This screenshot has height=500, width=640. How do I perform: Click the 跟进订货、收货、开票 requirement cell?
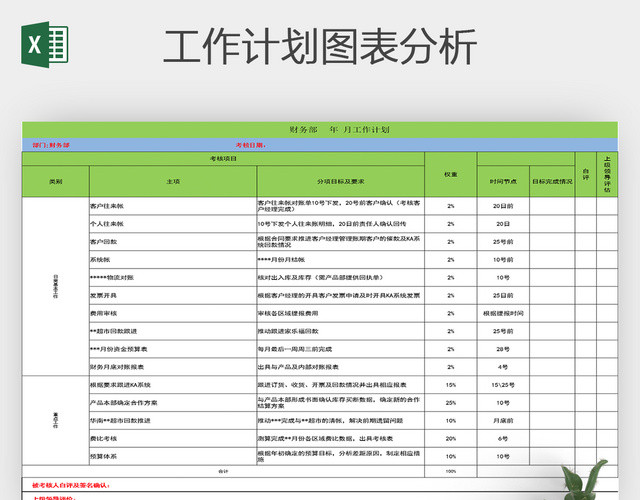point(341,385)
